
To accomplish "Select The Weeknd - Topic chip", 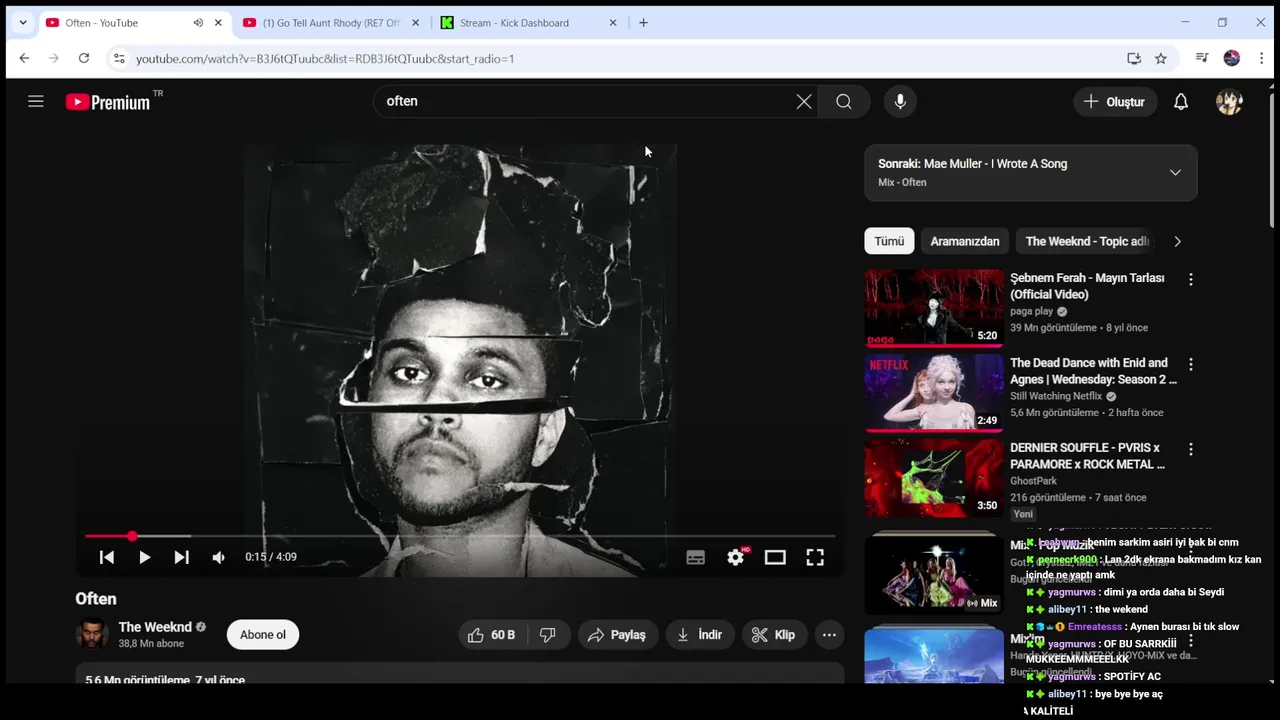I will tap(1087, 241).
